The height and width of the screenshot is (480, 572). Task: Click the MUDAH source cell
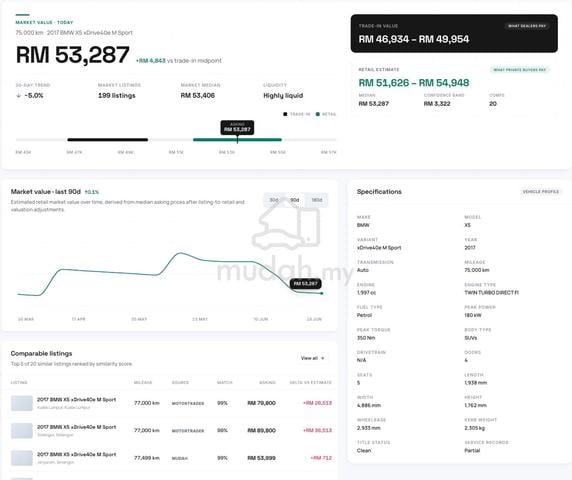[x=180, y=458]
